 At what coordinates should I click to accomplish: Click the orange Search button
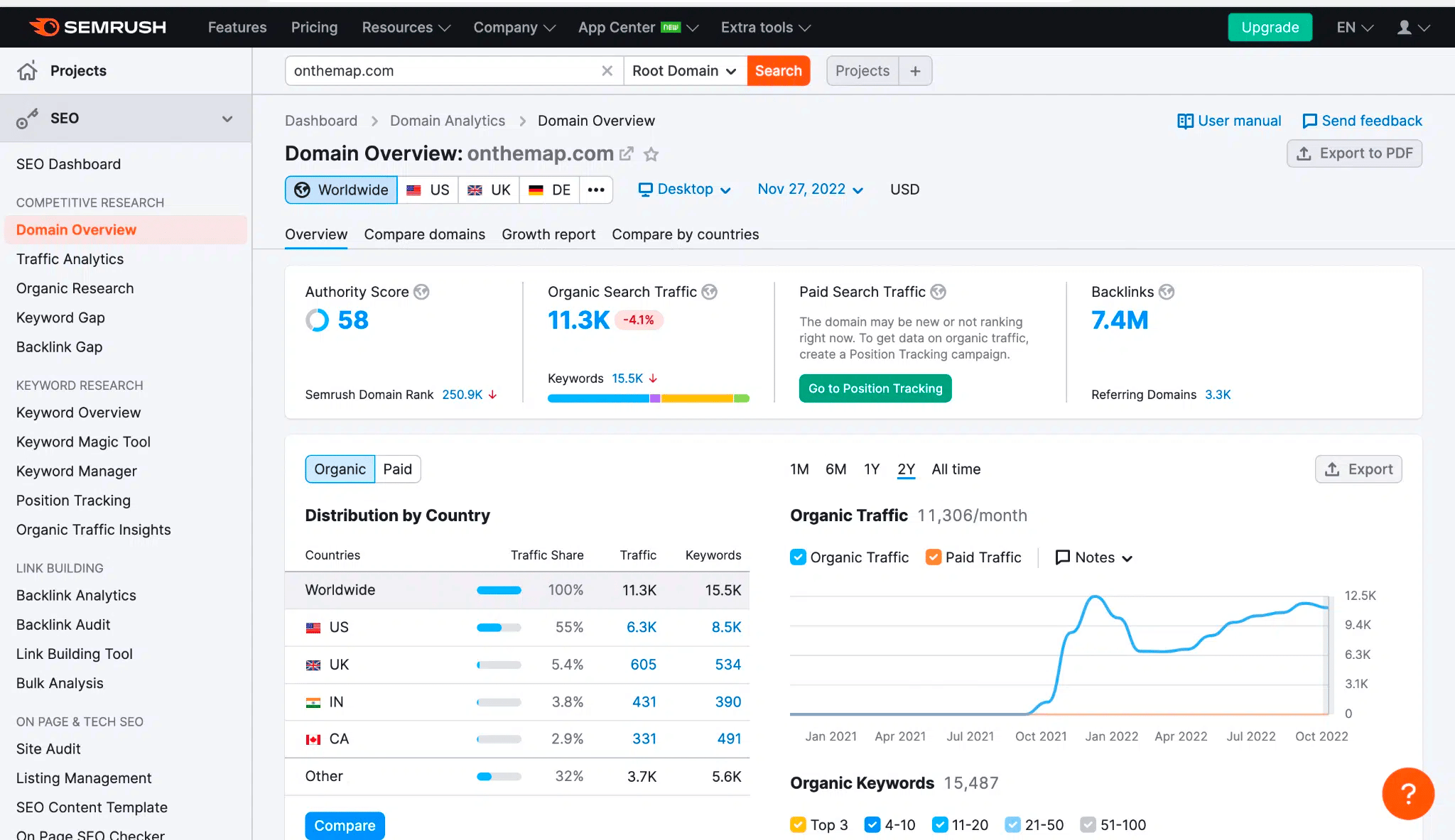click(x=779, y=71)
